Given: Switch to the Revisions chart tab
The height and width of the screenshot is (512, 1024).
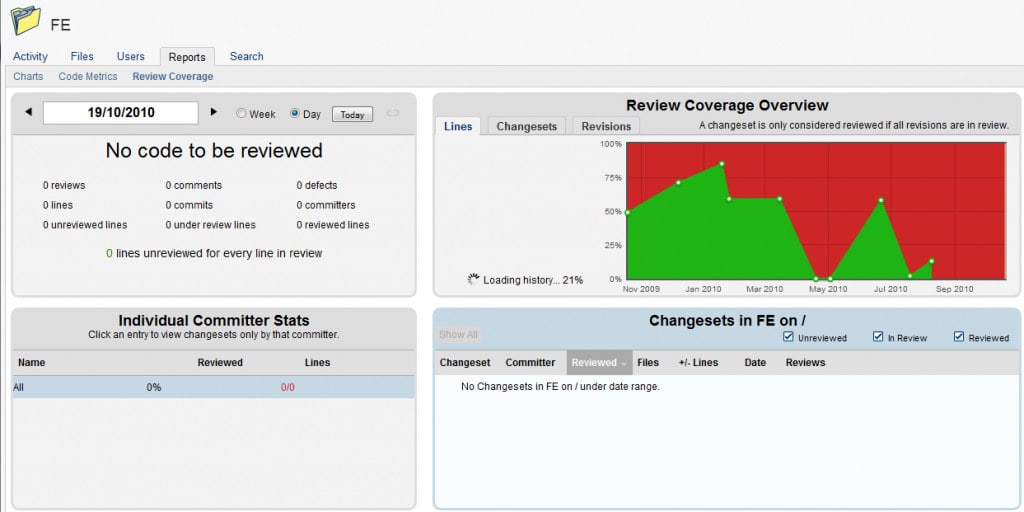Looking at the screenshot, I should (606, 126).
